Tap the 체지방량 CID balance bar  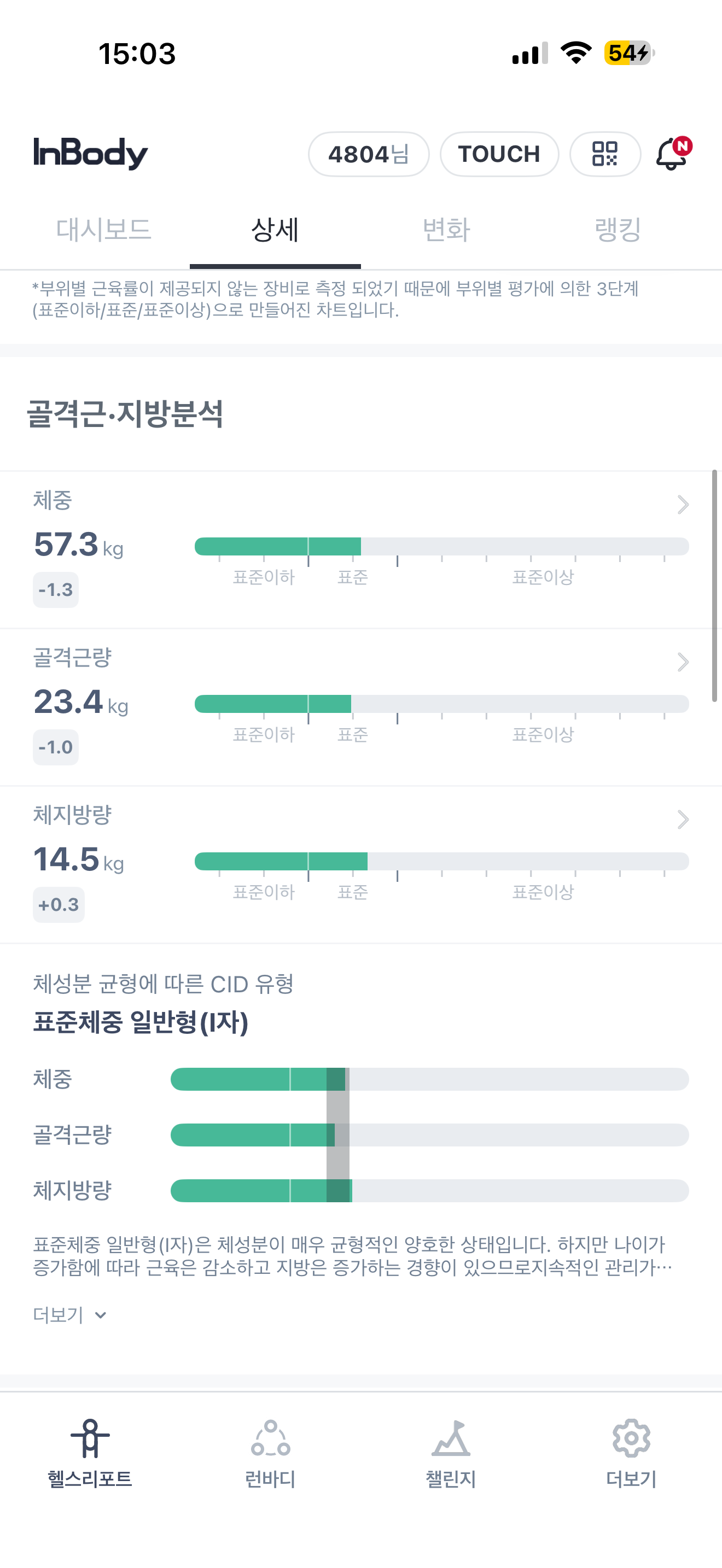(429, 1191)
